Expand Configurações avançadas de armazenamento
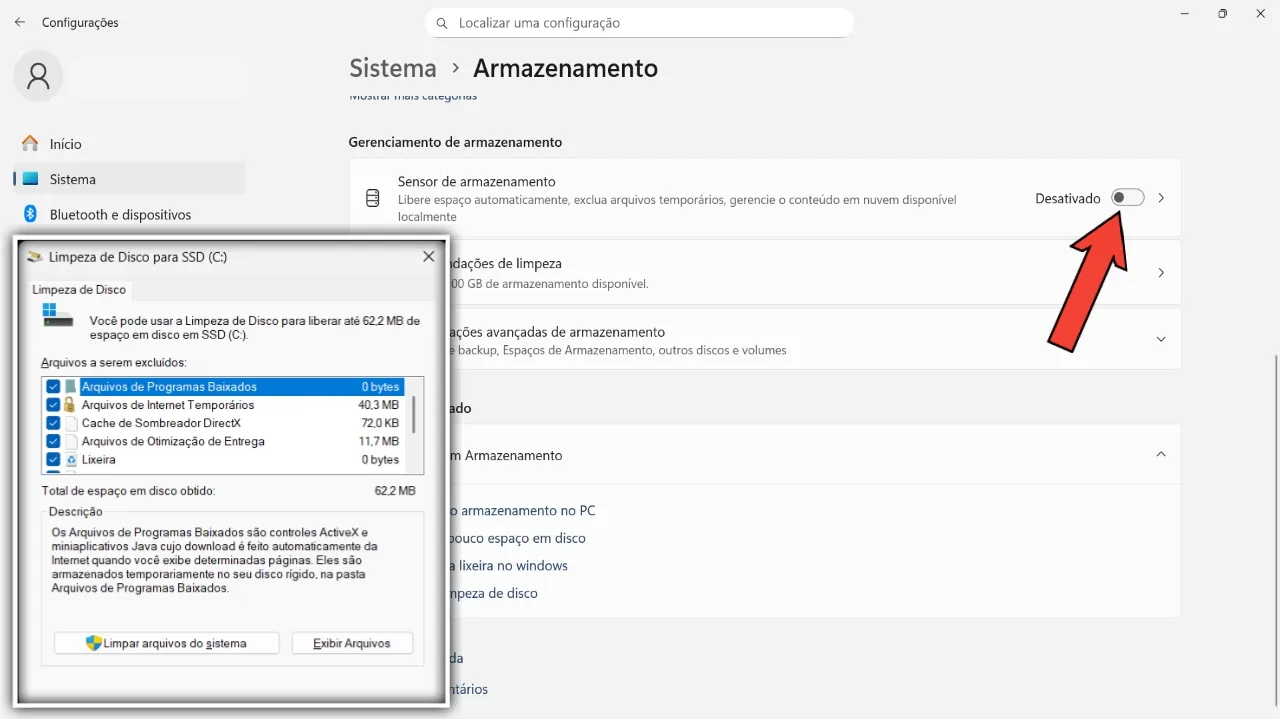This screenshot has height=719, width=1280. click(1160, 338)
